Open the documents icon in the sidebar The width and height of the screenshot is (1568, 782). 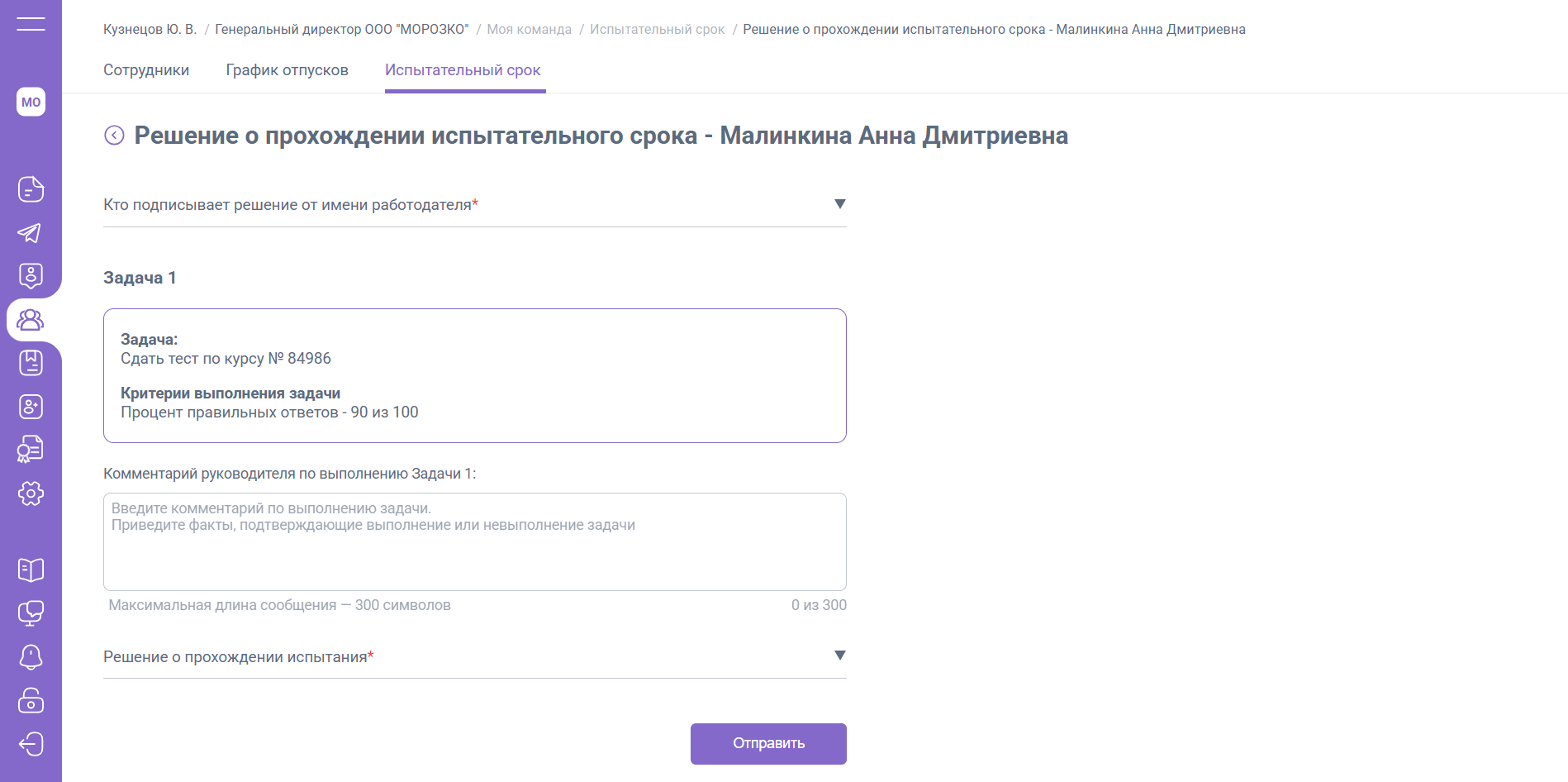31,189
